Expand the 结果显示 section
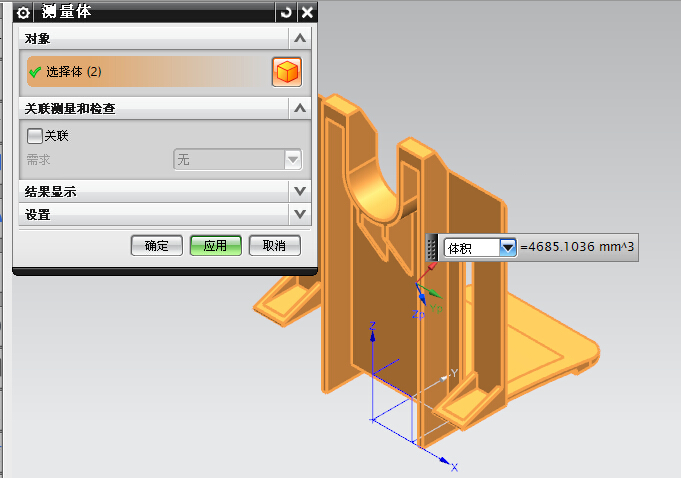The width and height of the screenshot is (681, 478). pos(299,190)
